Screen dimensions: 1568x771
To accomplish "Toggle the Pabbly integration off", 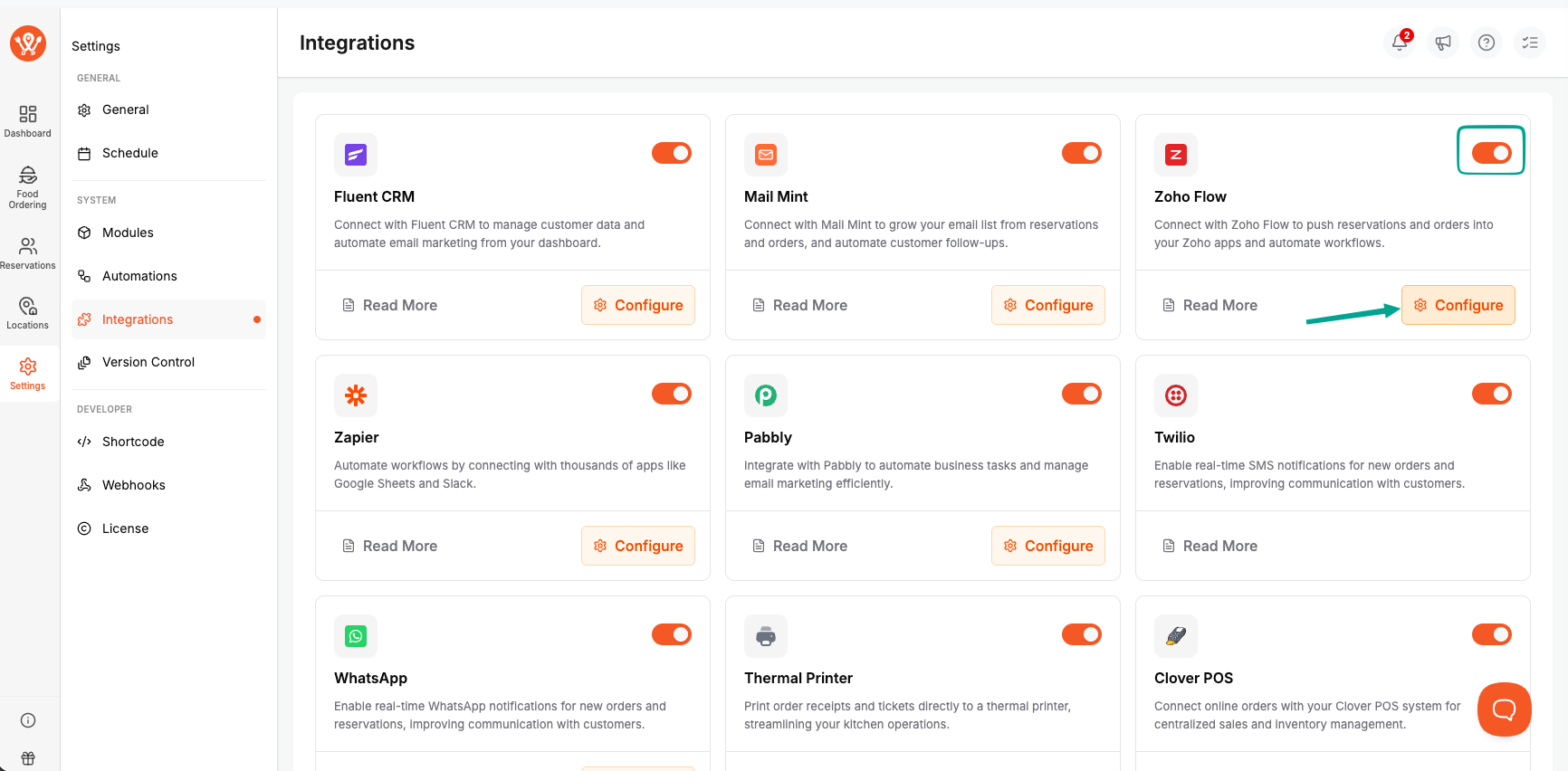I will 1082,394.
